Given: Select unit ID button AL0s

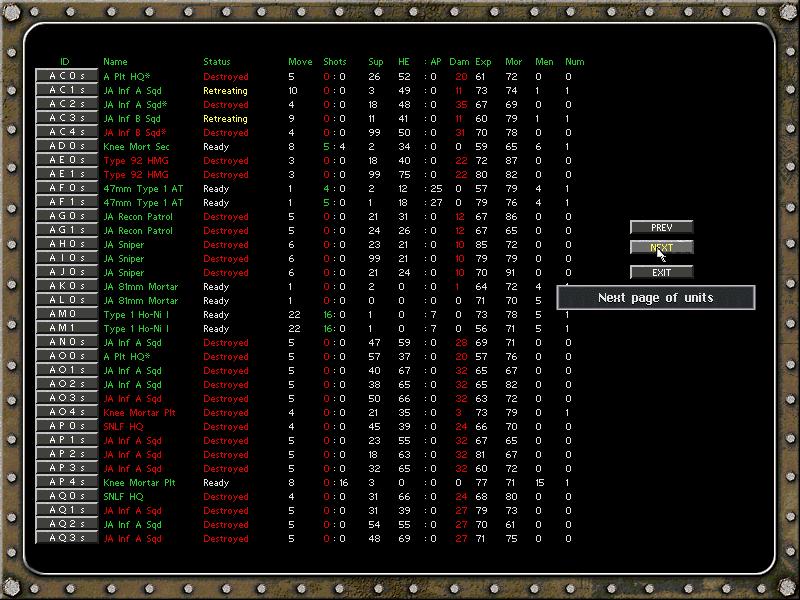Looking at the screenshot, I should 67,300.
